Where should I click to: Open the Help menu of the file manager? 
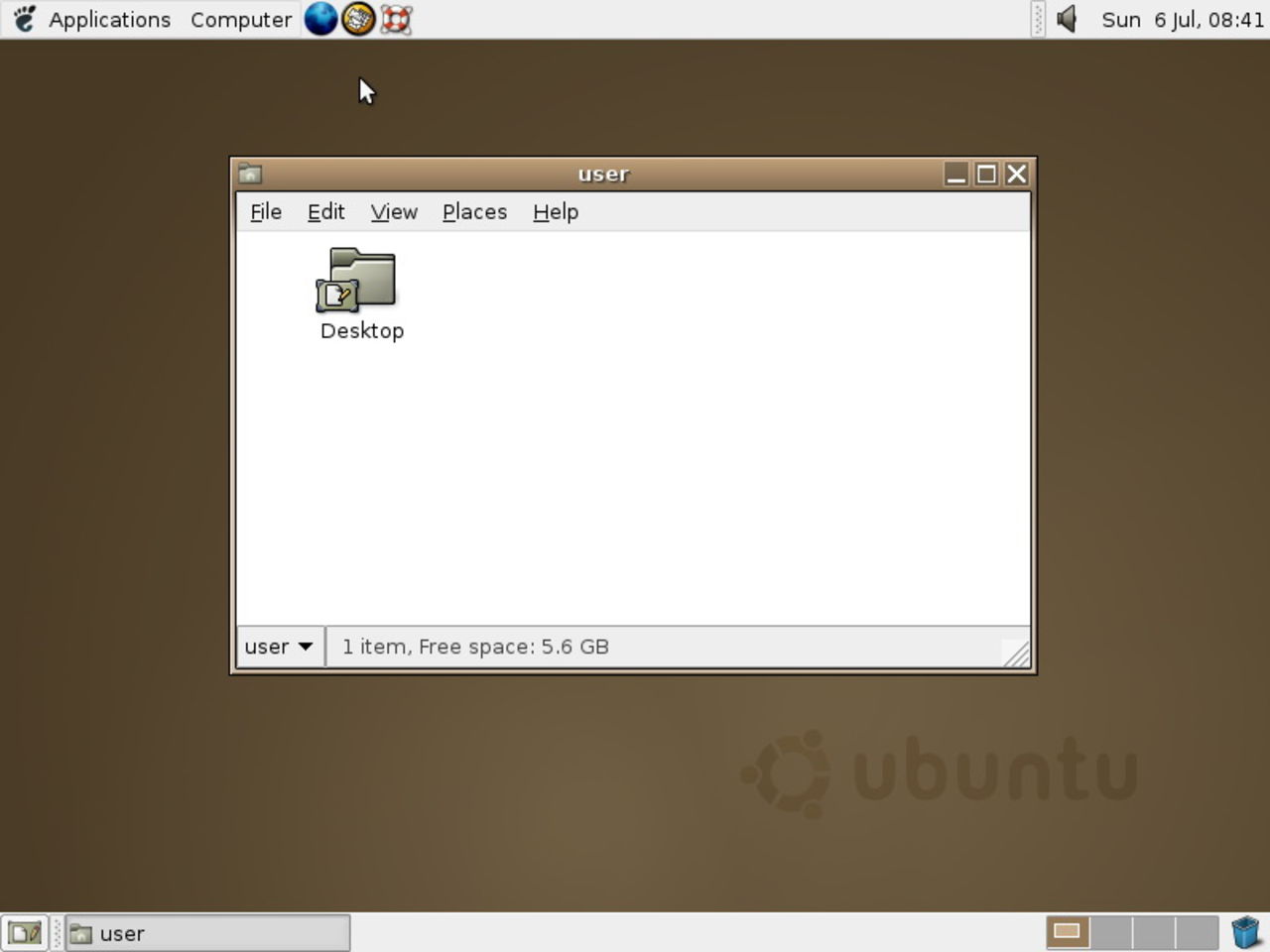click(x=555, y=211)
